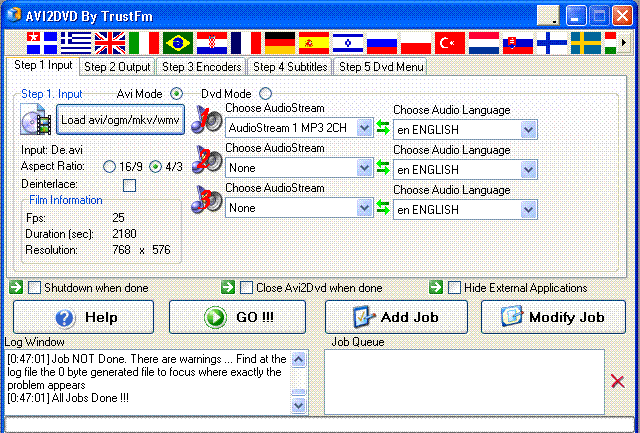The width and height of the screenshot is (640, 433).
Task: Tick Close Avi2Dvd when done checkbox
Action: point(246,287)
